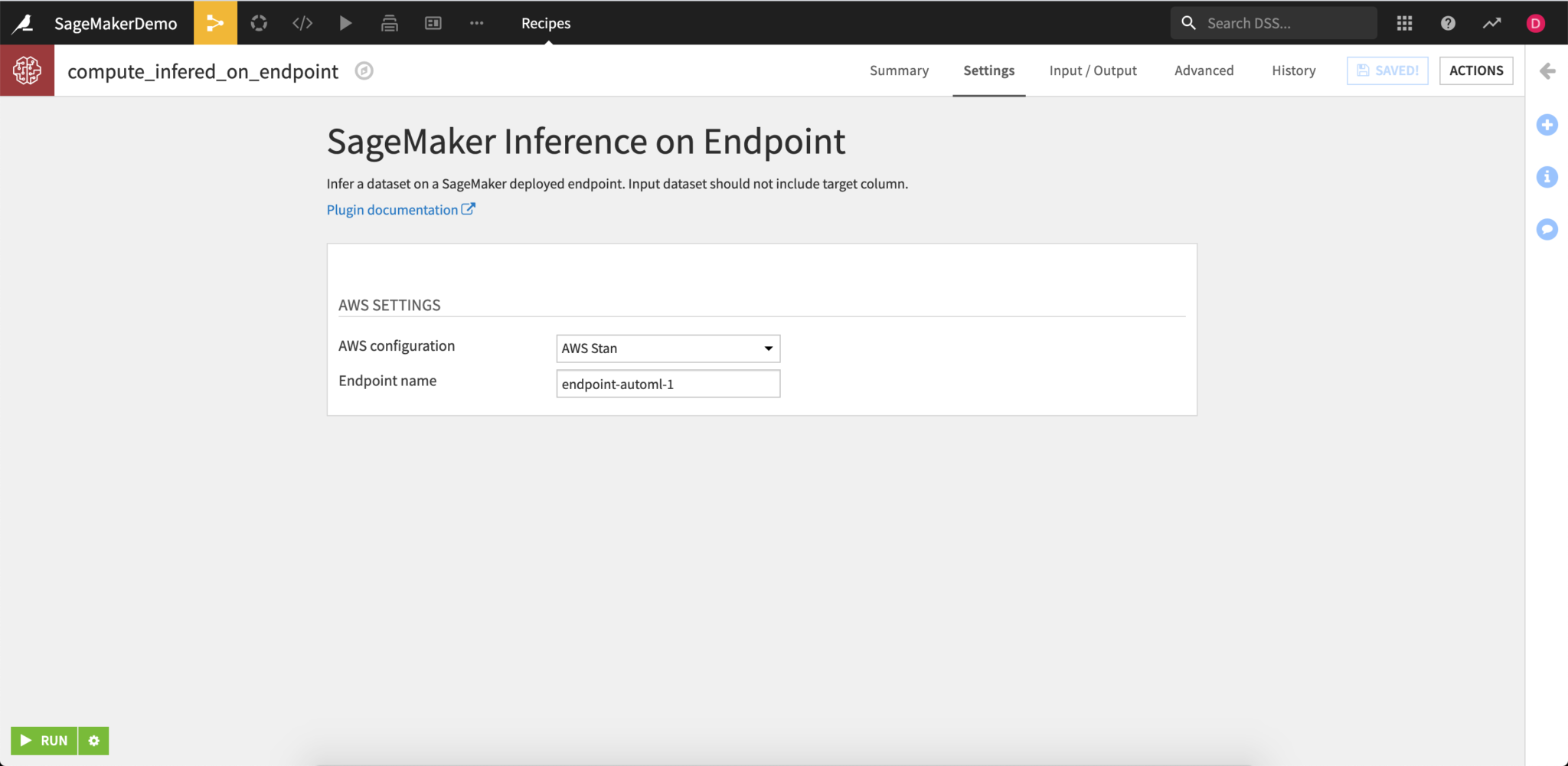The image size is (1568, 766).
Task: Click the plus icon in the right sidebar
Action: tap(1547, 124)
